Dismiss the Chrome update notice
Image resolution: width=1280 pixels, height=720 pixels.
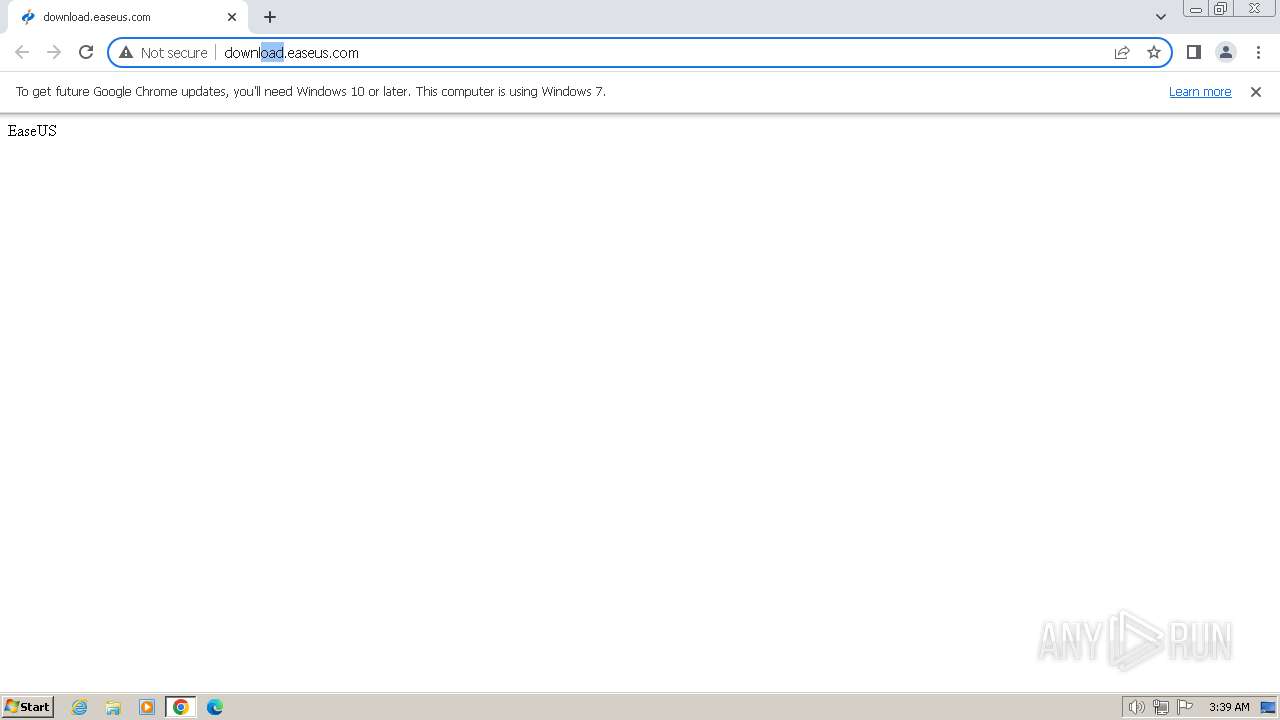pyautogui.click(x=1256, y=91)
